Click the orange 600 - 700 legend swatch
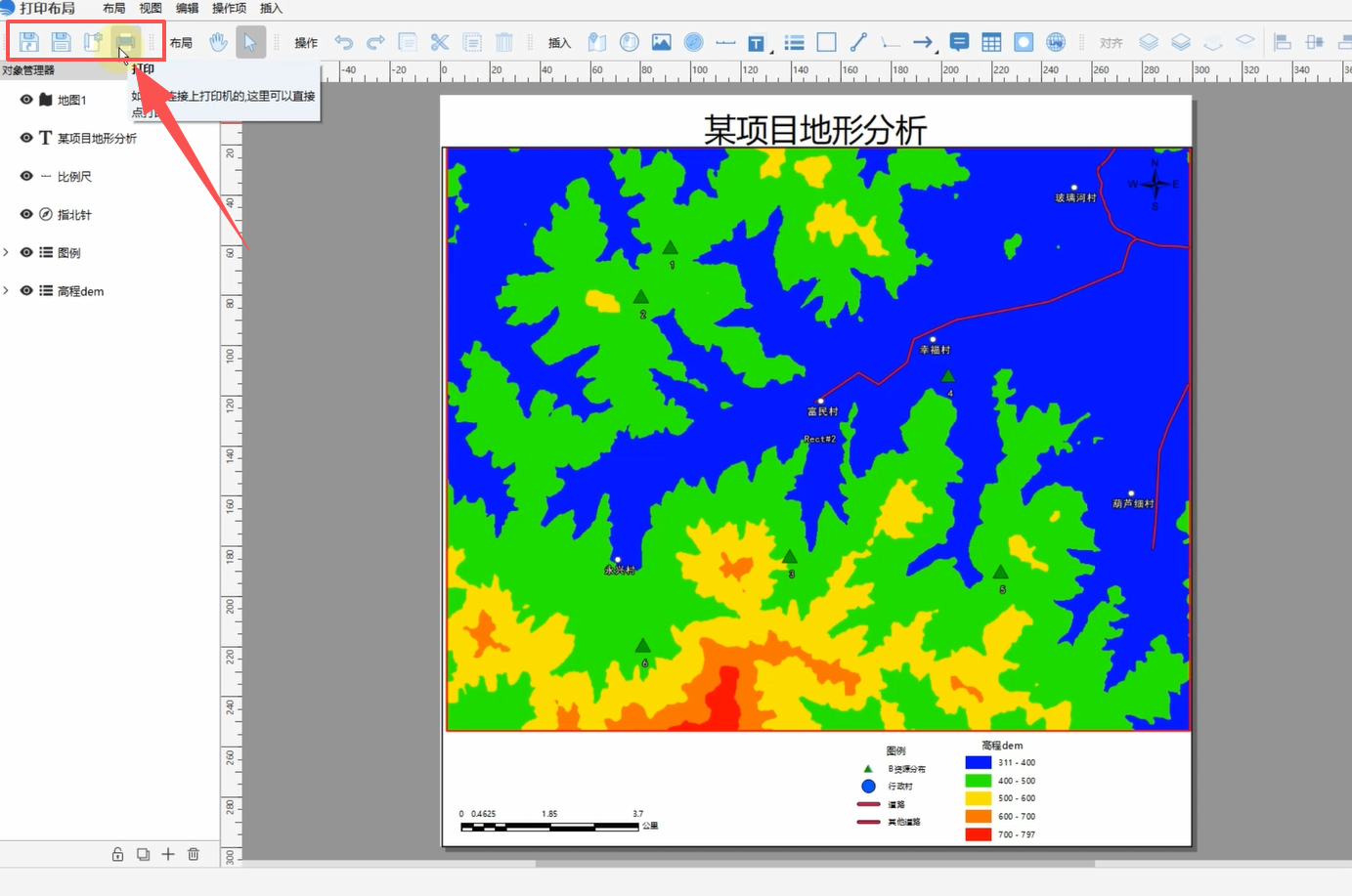The image size is (1352, 896). tap(979, 816)
